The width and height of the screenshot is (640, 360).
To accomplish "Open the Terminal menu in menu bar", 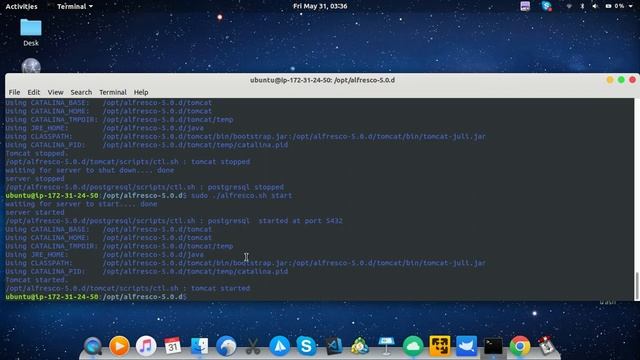I will (113, 92).
